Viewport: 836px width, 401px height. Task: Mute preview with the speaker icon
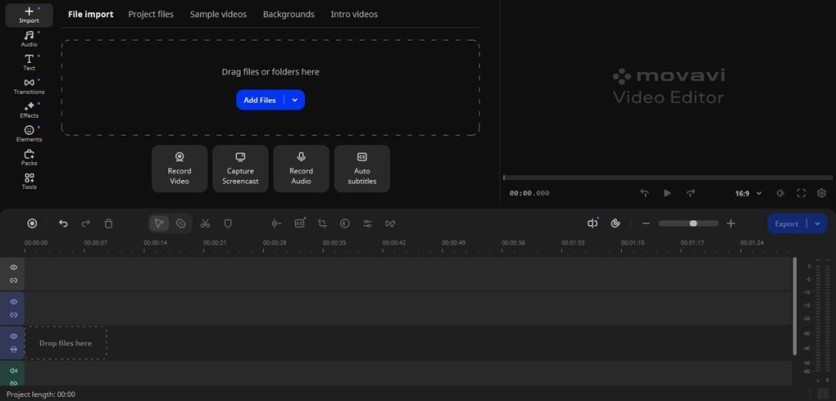point(781,194)
